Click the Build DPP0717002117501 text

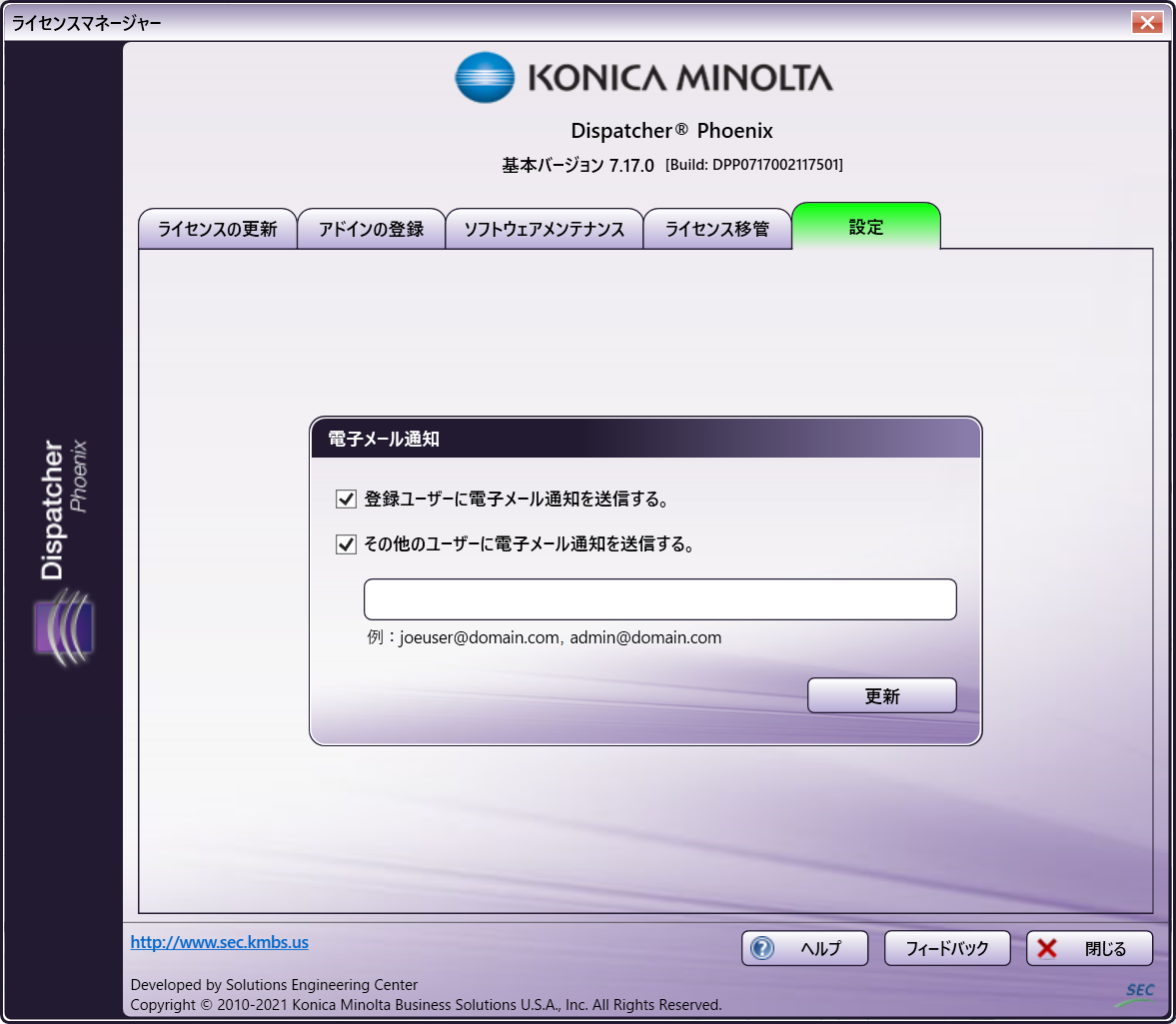pyautogui.click(x=754, y=164)
